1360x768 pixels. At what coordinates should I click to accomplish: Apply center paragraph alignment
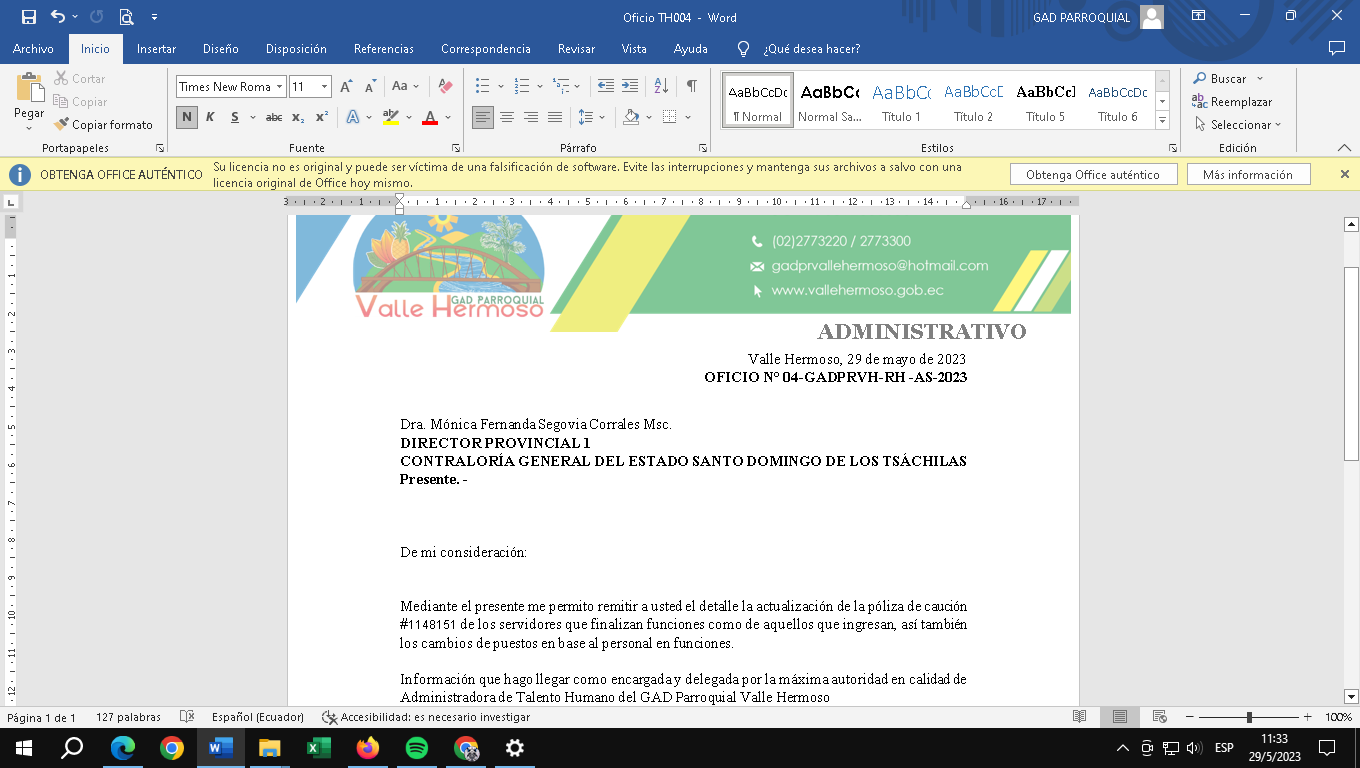(x=507, y=117)
